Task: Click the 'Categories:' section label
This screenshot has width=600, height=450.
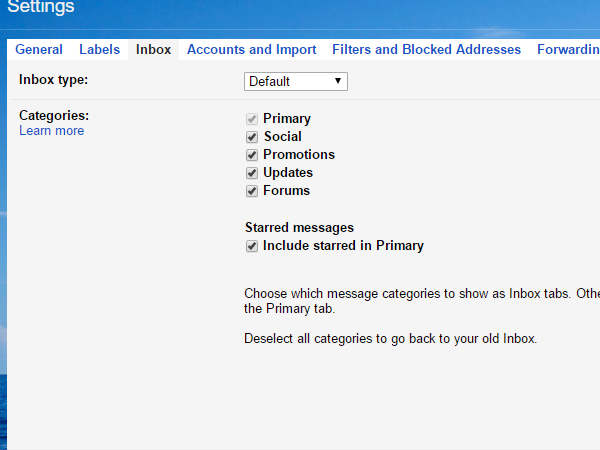Action: click(54, 115)
